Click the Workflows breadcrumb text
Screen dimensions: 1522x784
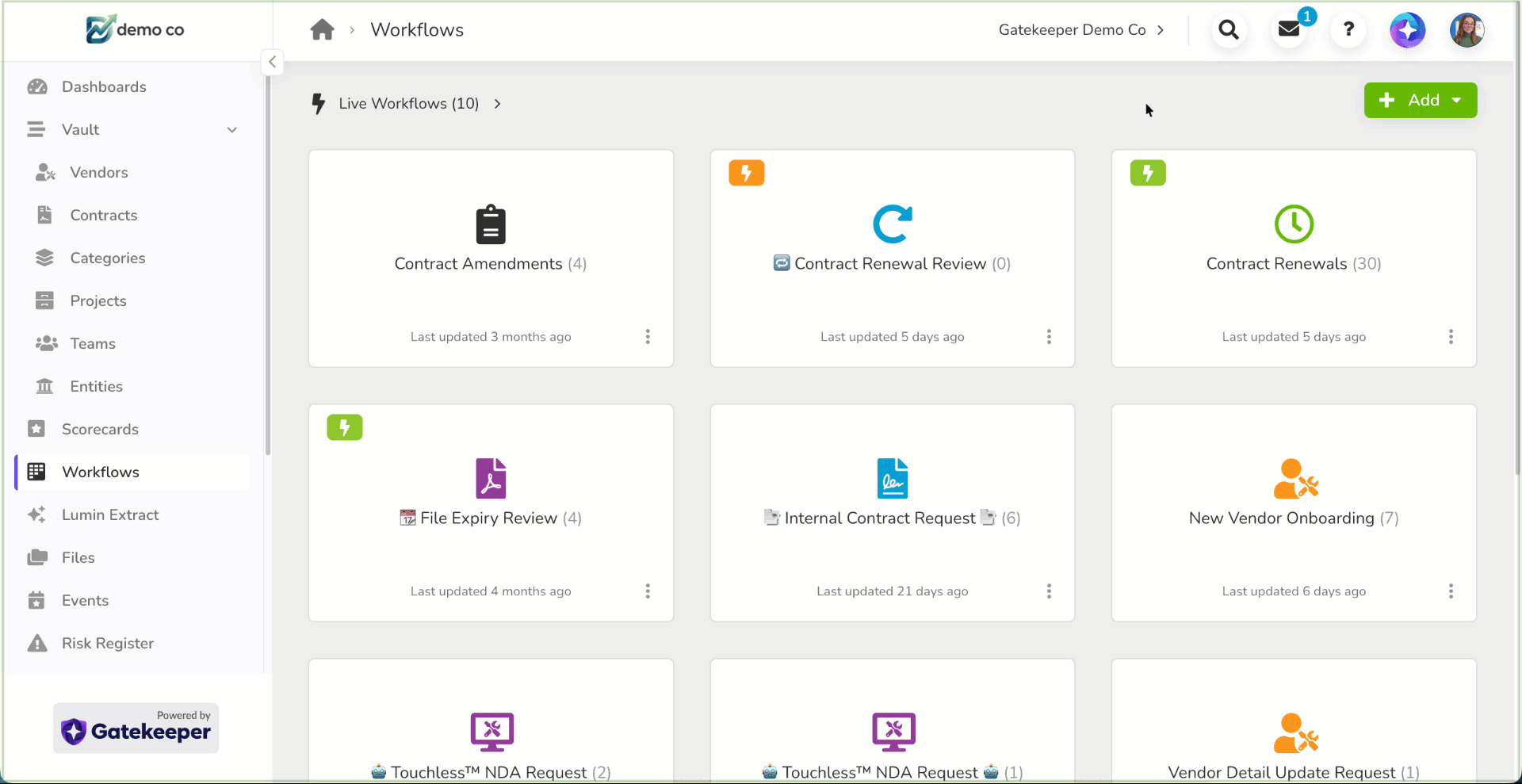click(417, 30)
